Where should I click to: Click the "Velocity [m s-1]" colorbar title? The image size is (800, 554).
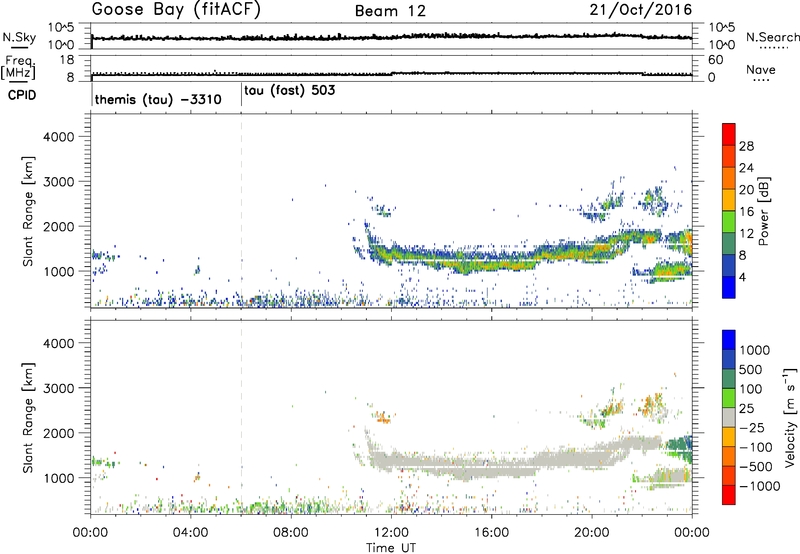(x=790, y=417)
